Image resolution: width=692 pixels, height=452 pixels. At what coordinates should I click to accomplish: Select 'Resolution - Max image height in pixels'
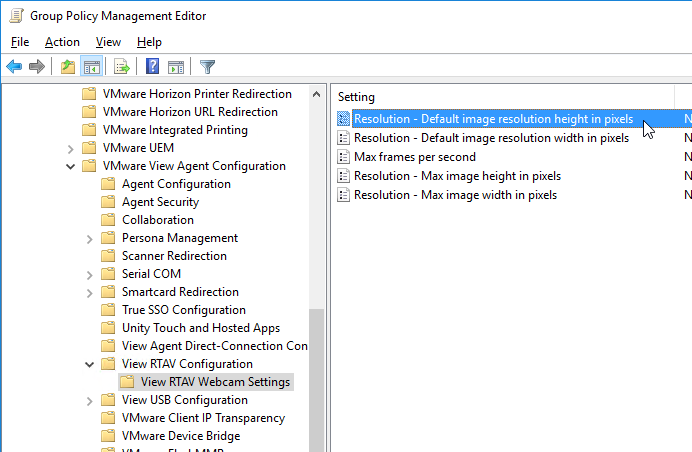pos(457,176)
